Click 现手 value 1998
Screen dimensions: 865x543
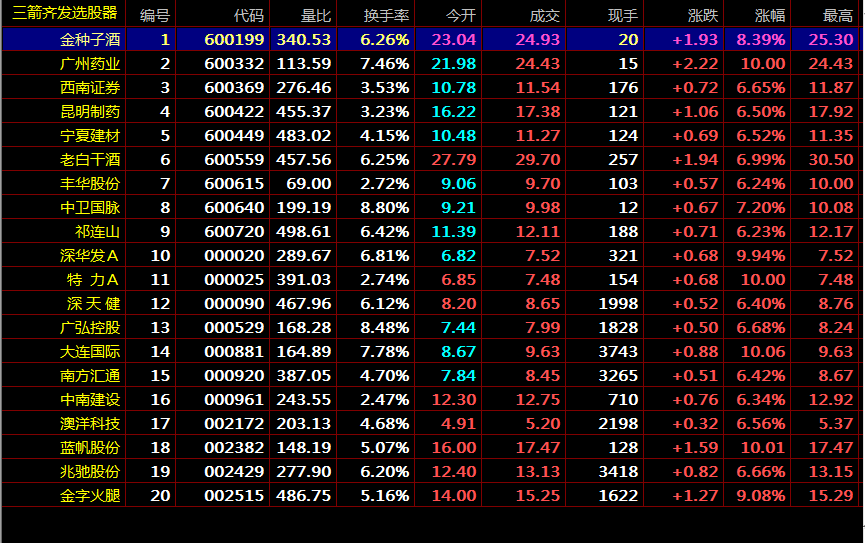coord(618,304)
